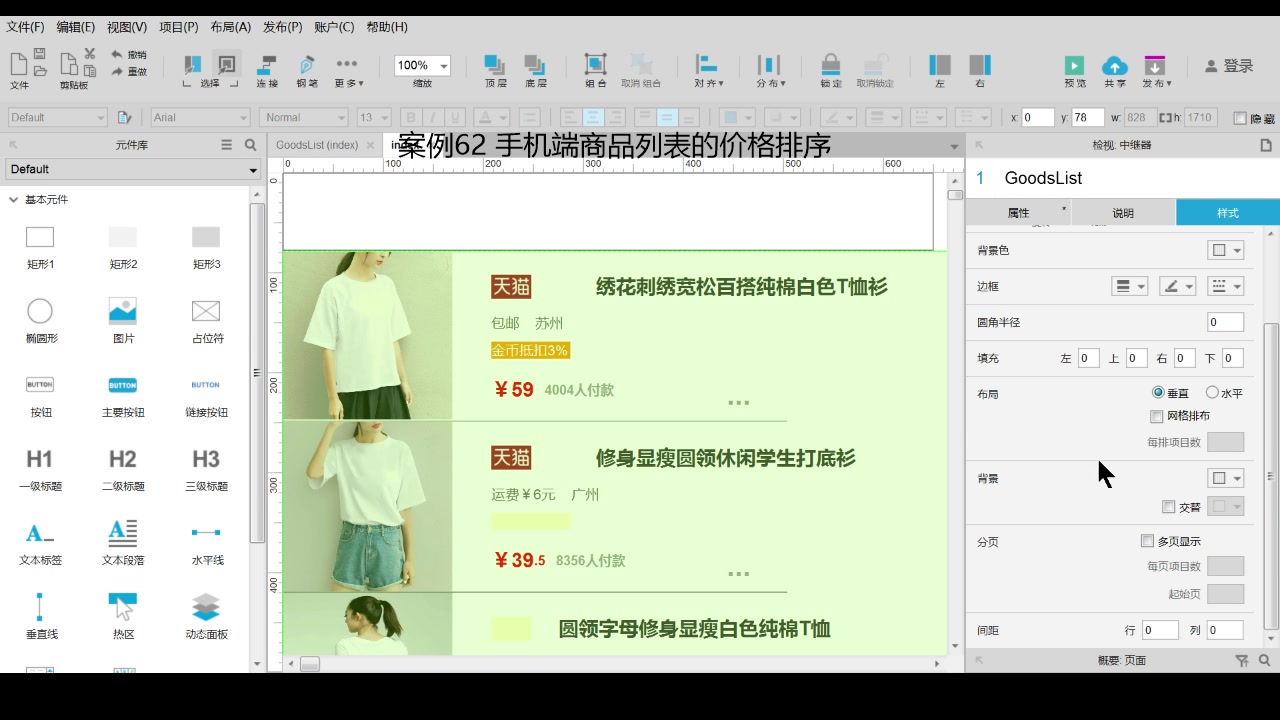Open the 分布 distribute dropdown
The height and width of the screenshot is (720, 1280).
[x=770, y=70]
